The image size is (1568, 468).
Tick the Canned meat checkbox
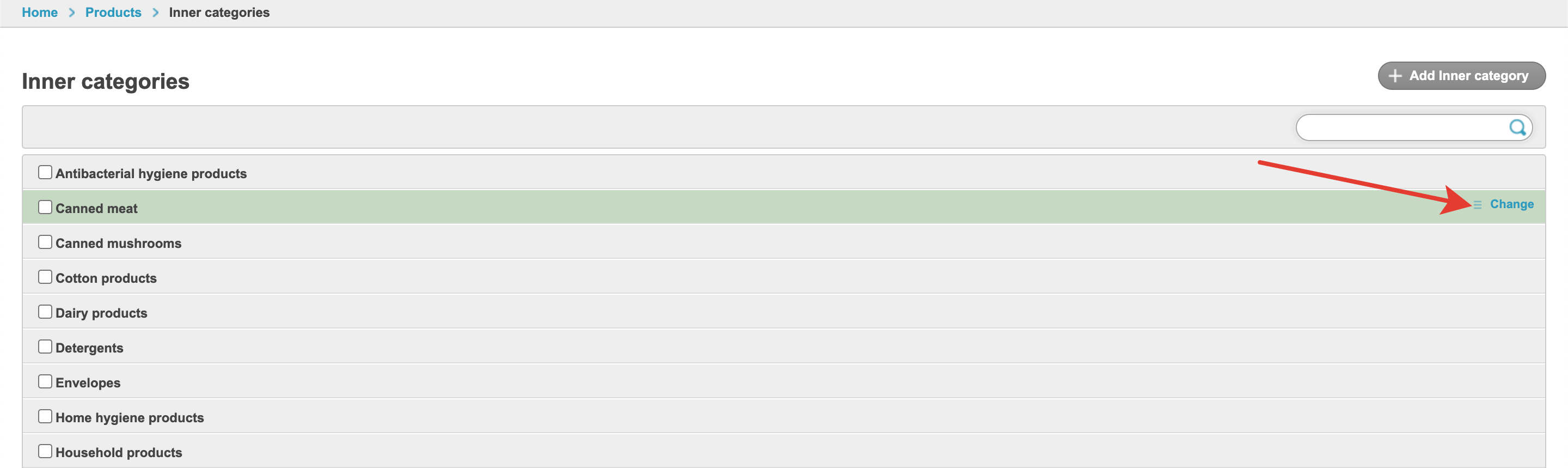(45, 207)
